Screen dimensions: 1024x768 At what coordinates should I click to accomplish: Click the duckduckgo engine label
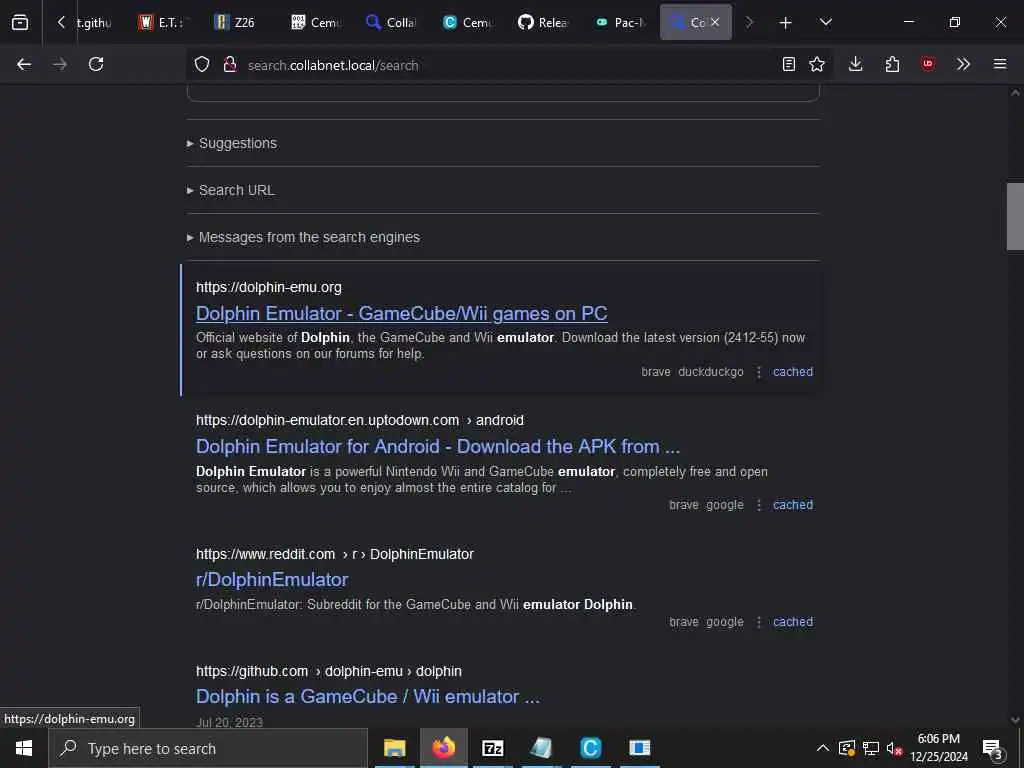(711, 372)
